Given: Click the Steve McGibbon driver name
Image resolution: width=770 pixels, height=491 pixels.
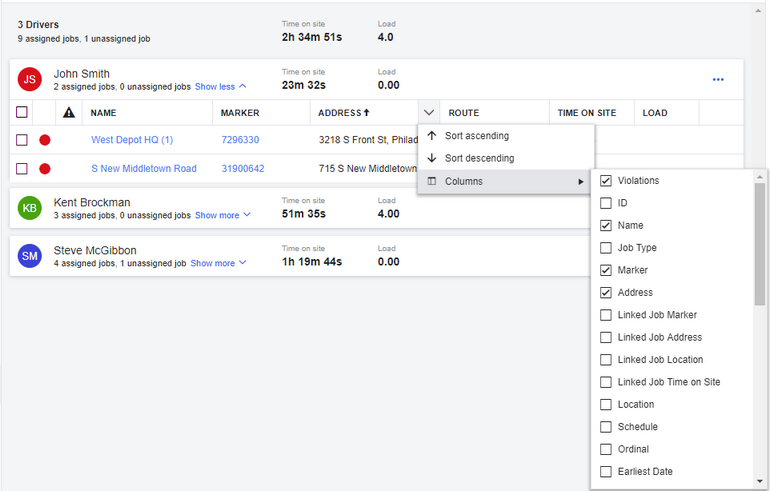Looking at the screenshot, I should pyautogui.click(x=95, y=250).
